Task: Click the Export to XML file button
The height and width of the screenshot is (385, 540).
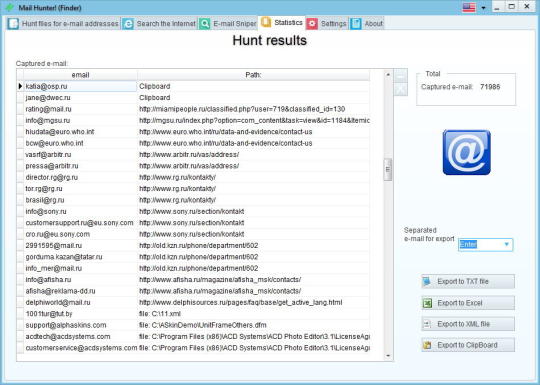Action: coord(468,324)
